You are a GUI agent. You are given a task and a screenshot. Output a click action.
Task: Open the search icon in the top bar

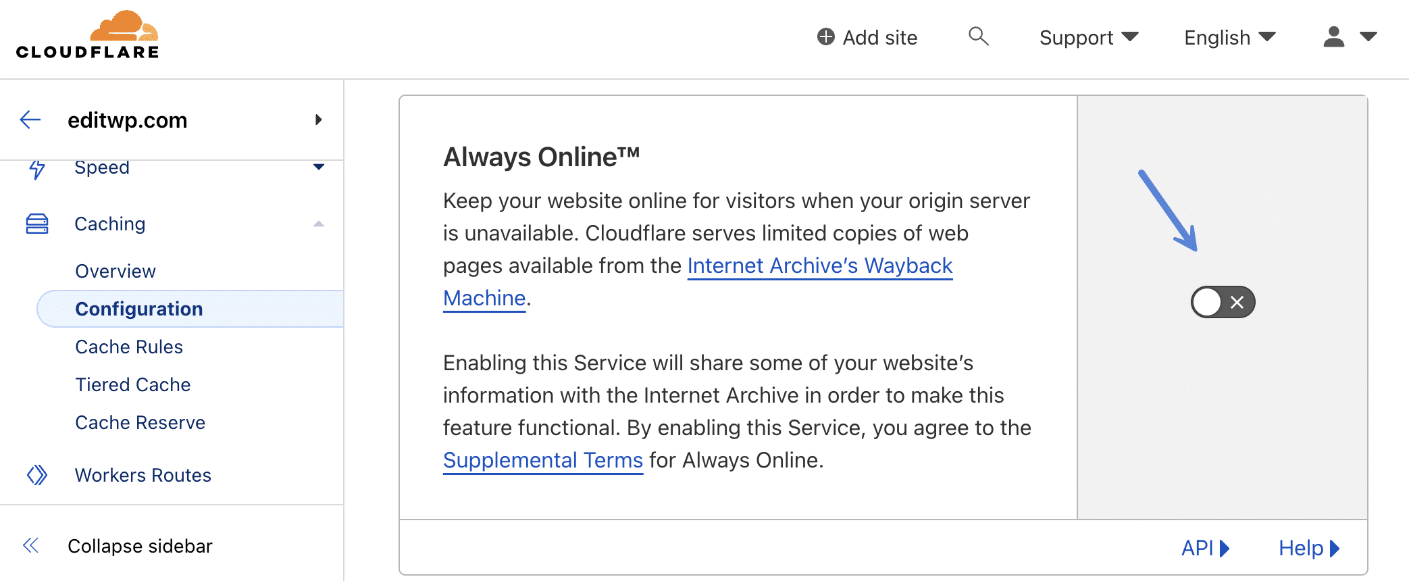point(978,36)
